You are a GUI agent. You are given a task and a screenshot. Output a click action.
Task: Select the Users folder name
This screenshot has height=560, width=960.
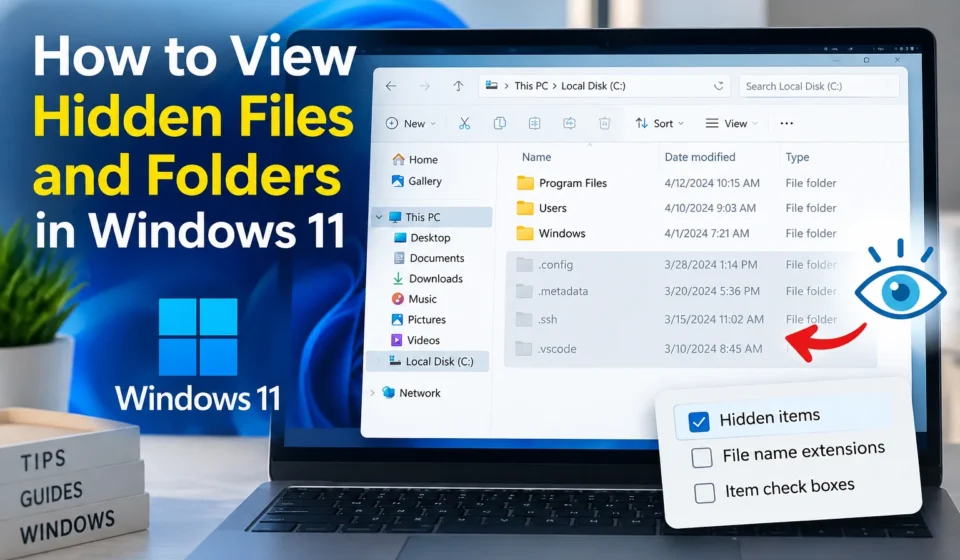point(552,208)
